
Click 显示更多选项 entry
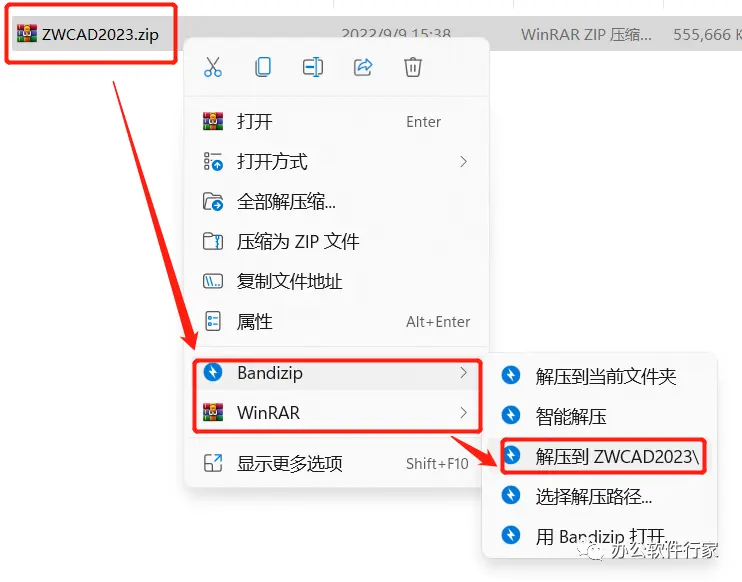336,463
